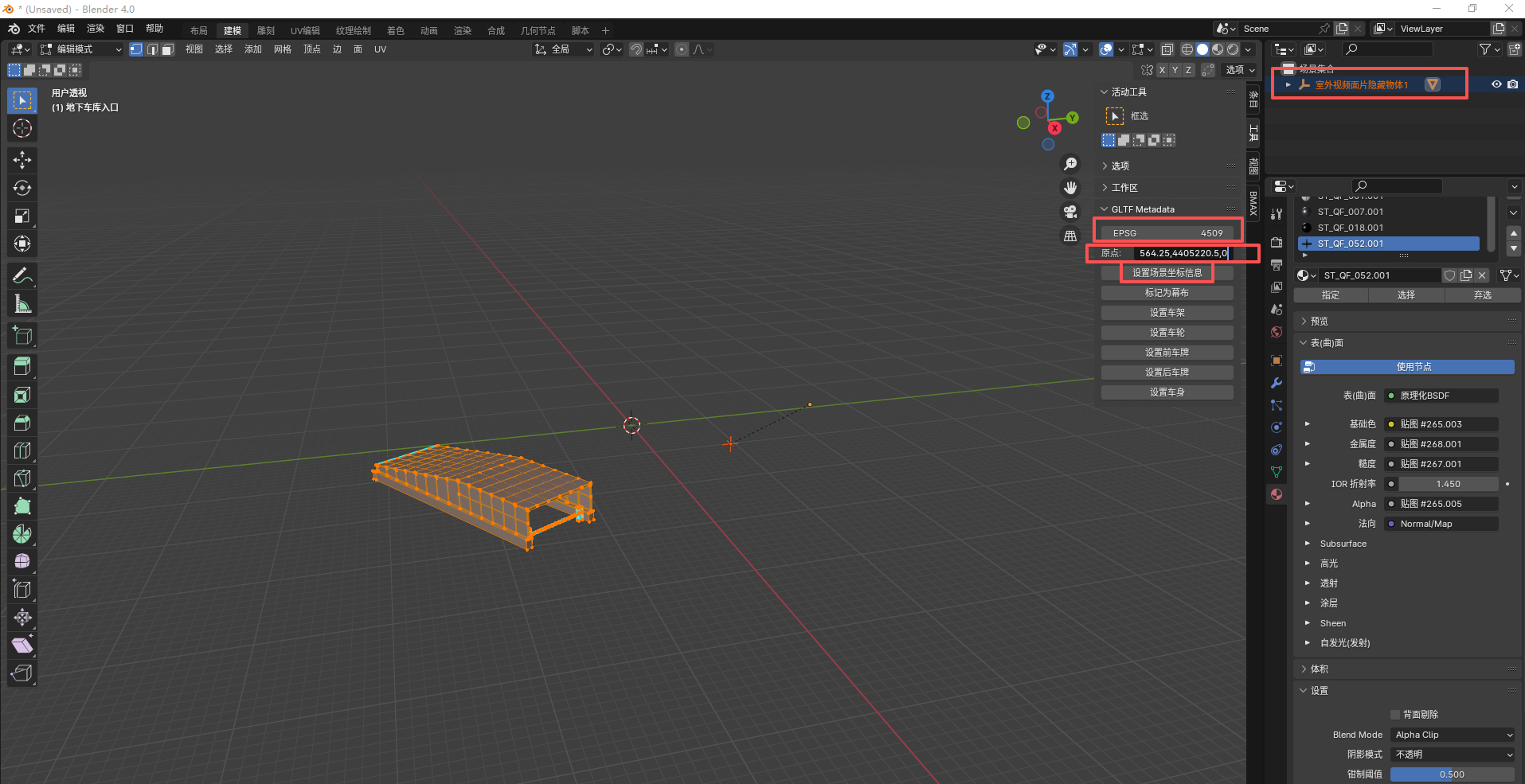Image resolution: width=1525 pixels, height=784 pixels.
Task: Click the zoom magnifier viewport icon
Action: coord(1070,164)
